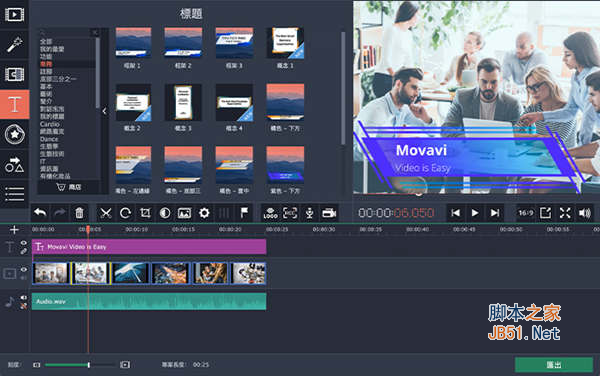
Task: Open the 商店 store button
Action: [x=69, y=187]
